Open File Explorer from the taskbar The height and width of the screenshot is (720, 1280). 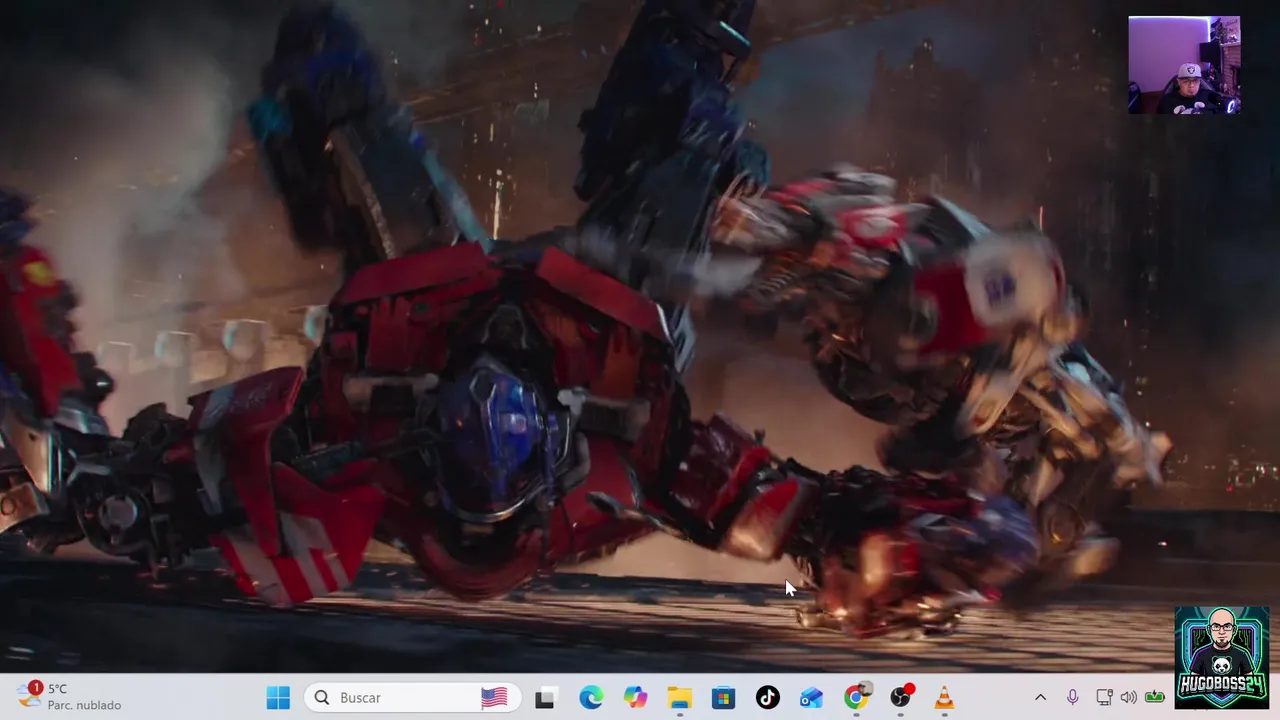(x=679, y=697)
